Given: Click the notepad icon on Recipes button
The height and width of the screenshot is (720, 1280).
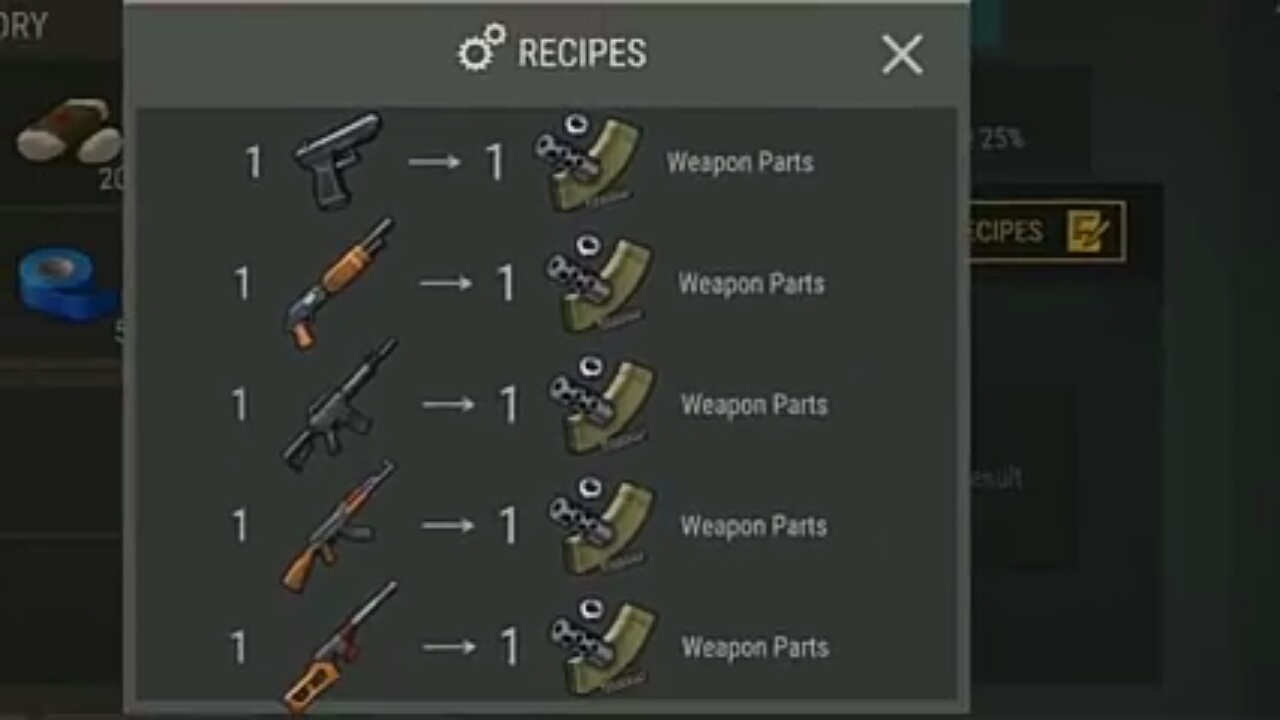Looking at the screenshot, I should tap(1087, 232).
